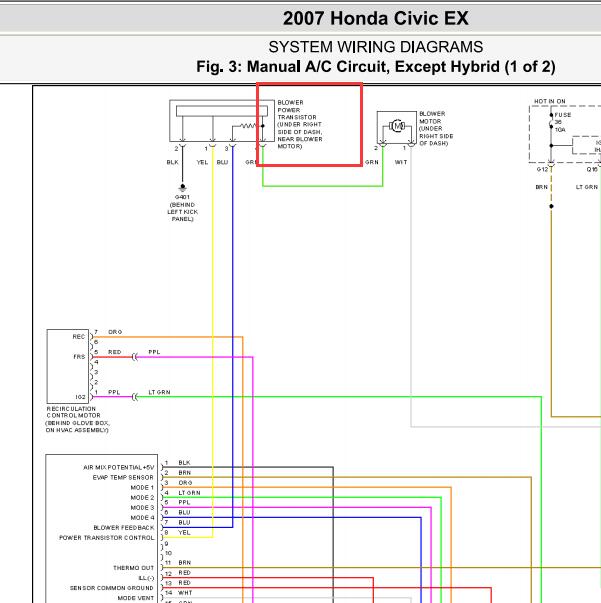Image resolution: width=601 pixels, height=603 pixels.
Task: Click the "PPL" label after the FRS connector
Action: pyautogui.click(x=154, y=352)
